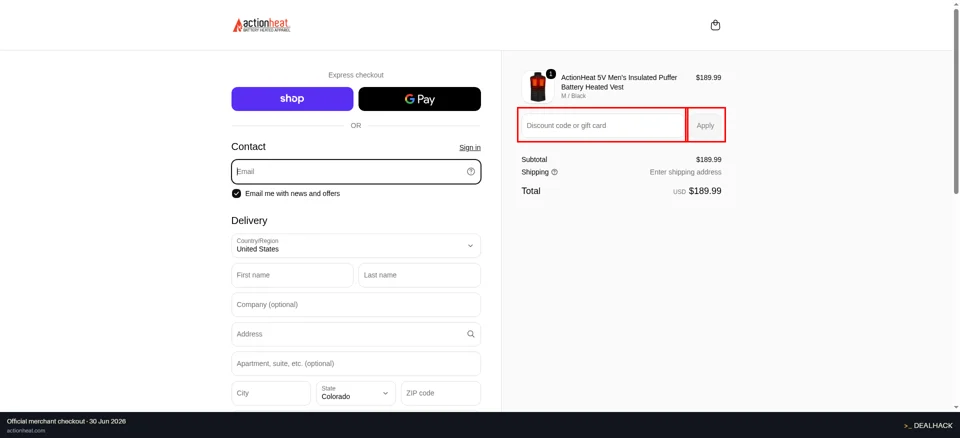
Task: Focus the Company (optional) field
Action: click(x=356, y=304)
